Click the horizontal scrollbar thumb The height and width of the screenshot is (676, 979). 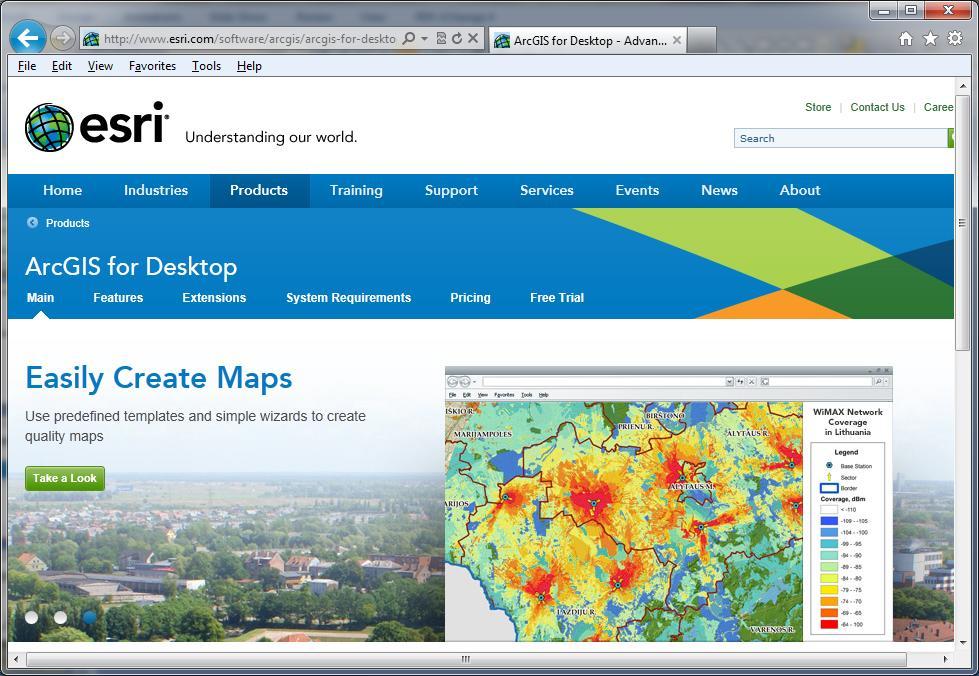tap(466, 659)
